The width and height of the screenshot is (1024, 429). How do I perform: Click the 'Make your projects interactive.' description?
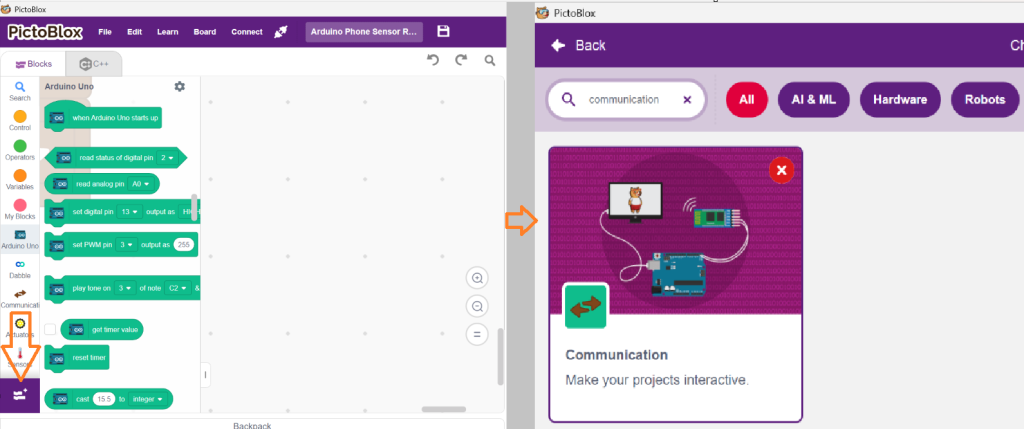657,380
